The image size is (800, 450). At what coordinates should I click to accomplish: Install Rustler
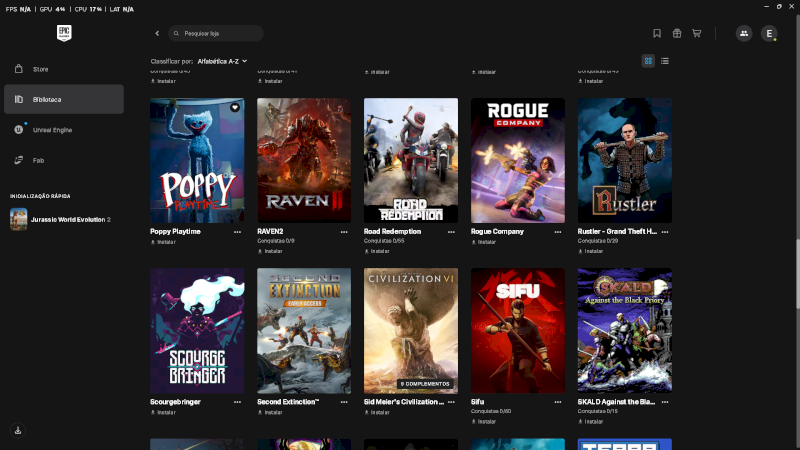point(591,252)
